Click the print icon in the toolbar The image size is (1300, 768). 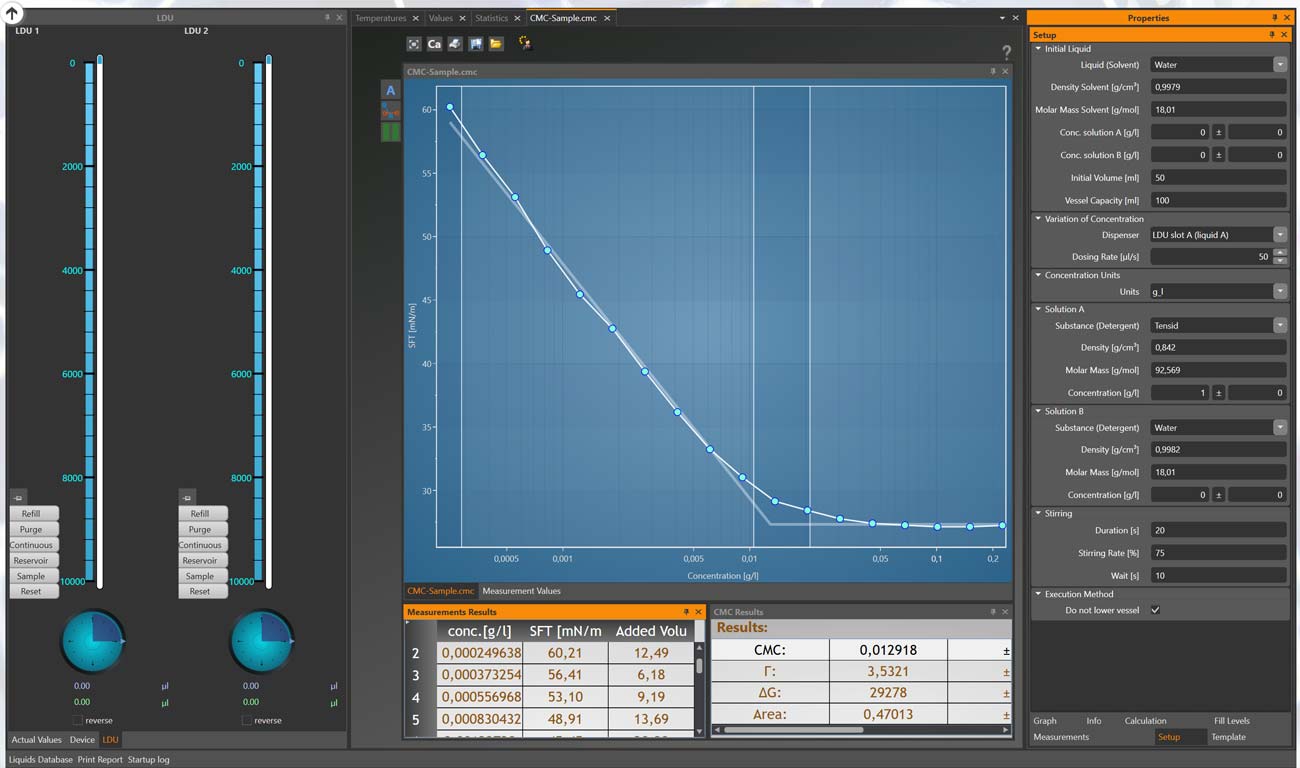pos(455,44)
